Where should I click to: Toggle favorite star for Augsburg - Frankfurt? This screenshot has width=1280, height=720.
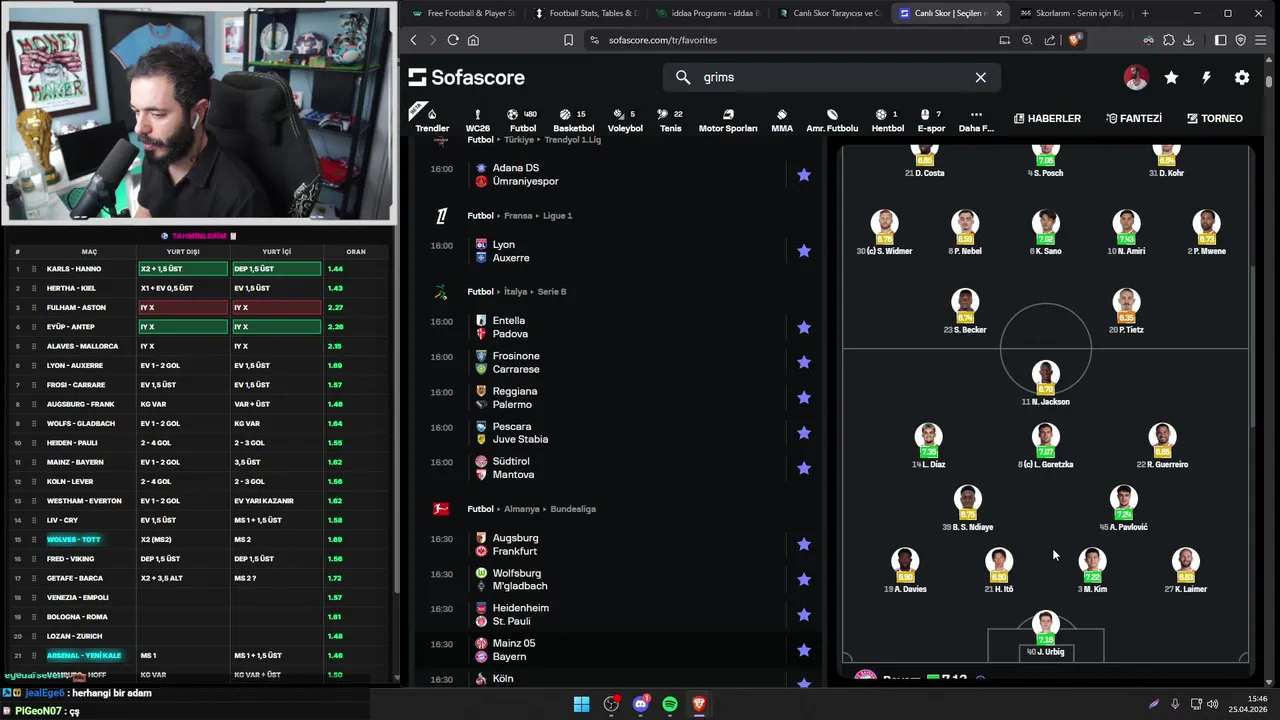pyautogui.click(x=804, y=545)
